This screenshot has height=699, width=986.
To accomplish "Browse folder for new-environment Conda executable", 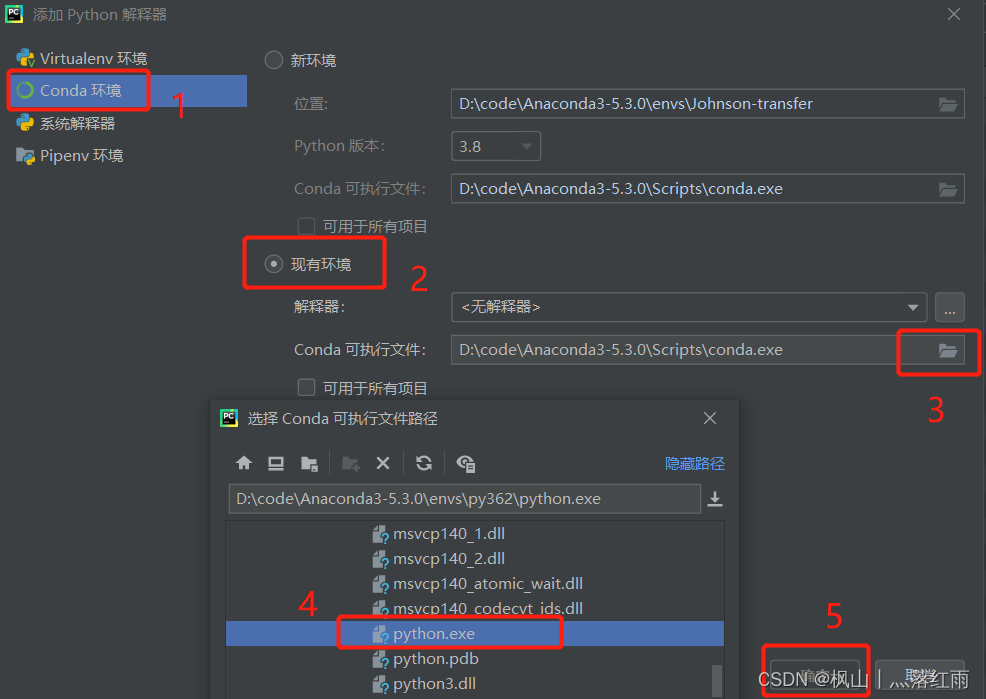I will click(x=948, y=189).
